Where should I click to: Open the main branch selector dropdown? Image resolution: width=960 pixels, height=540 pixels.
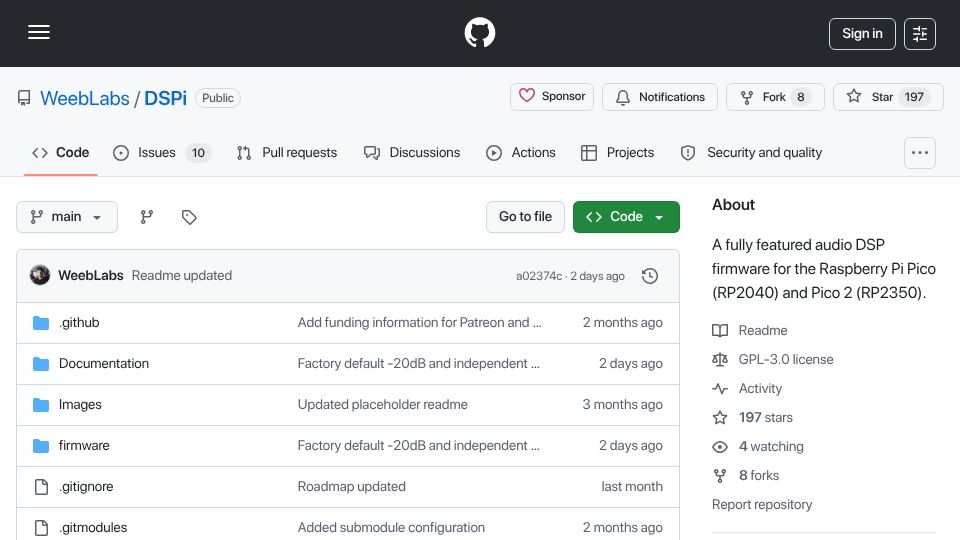click(67, 217)
